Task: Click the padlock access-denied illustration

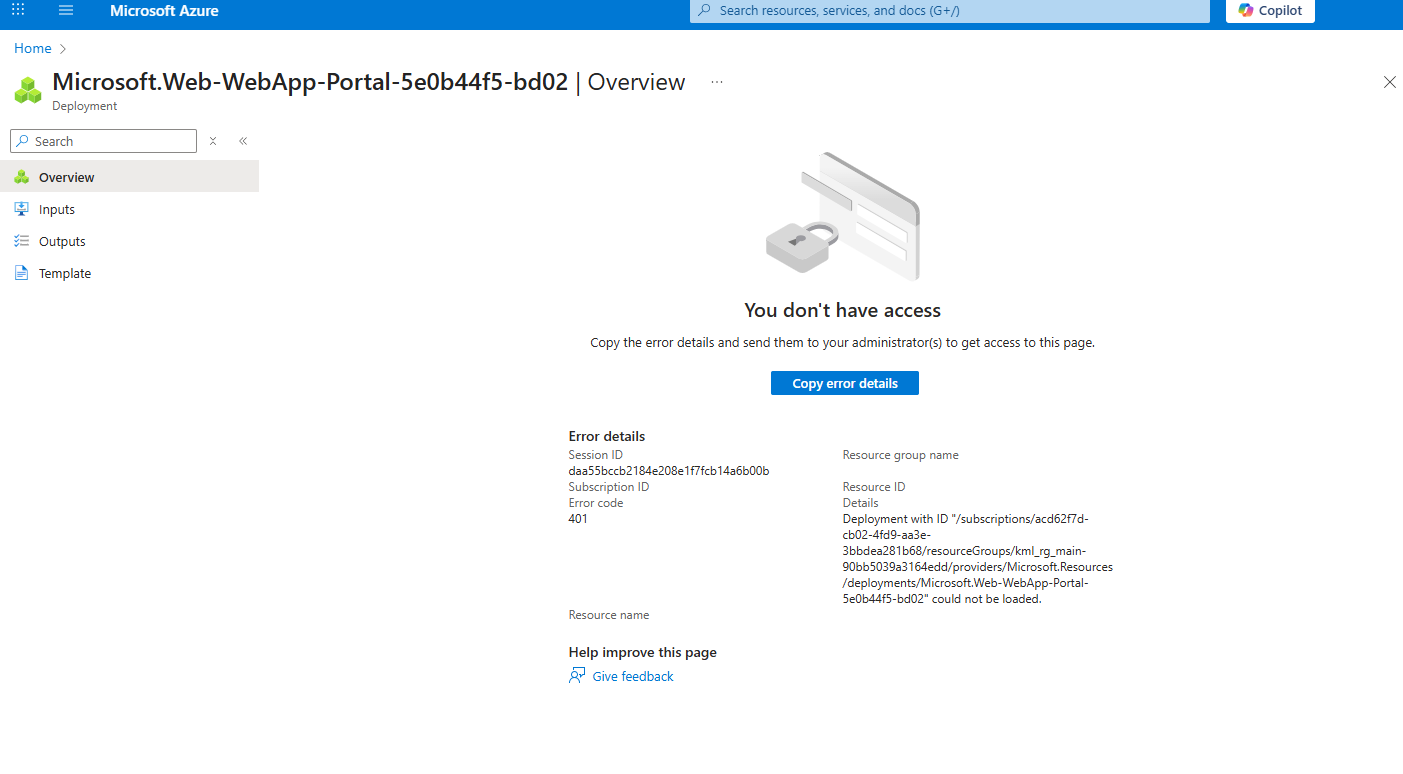Action: point(843,216)
